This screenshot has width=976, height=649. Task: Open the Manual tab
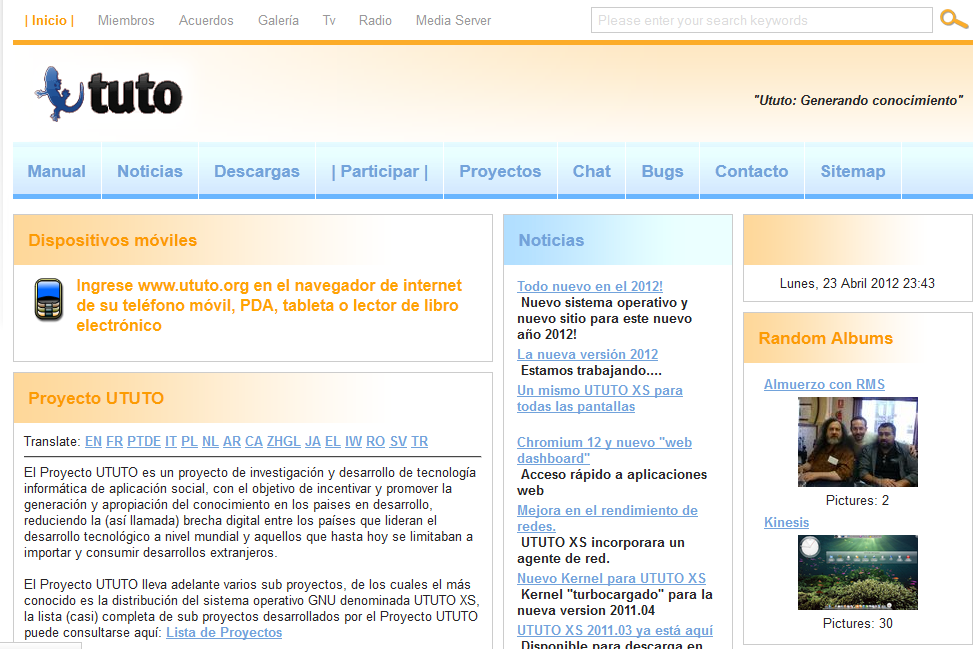tap(55, 170)
